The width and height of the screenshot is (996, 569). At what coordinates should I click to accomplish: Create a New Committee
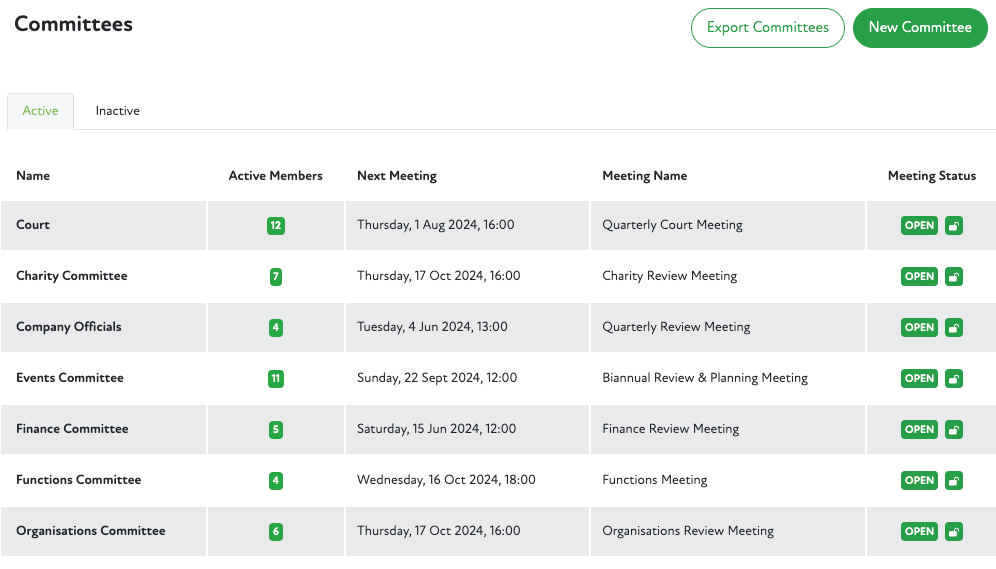[x=920, y=28]
